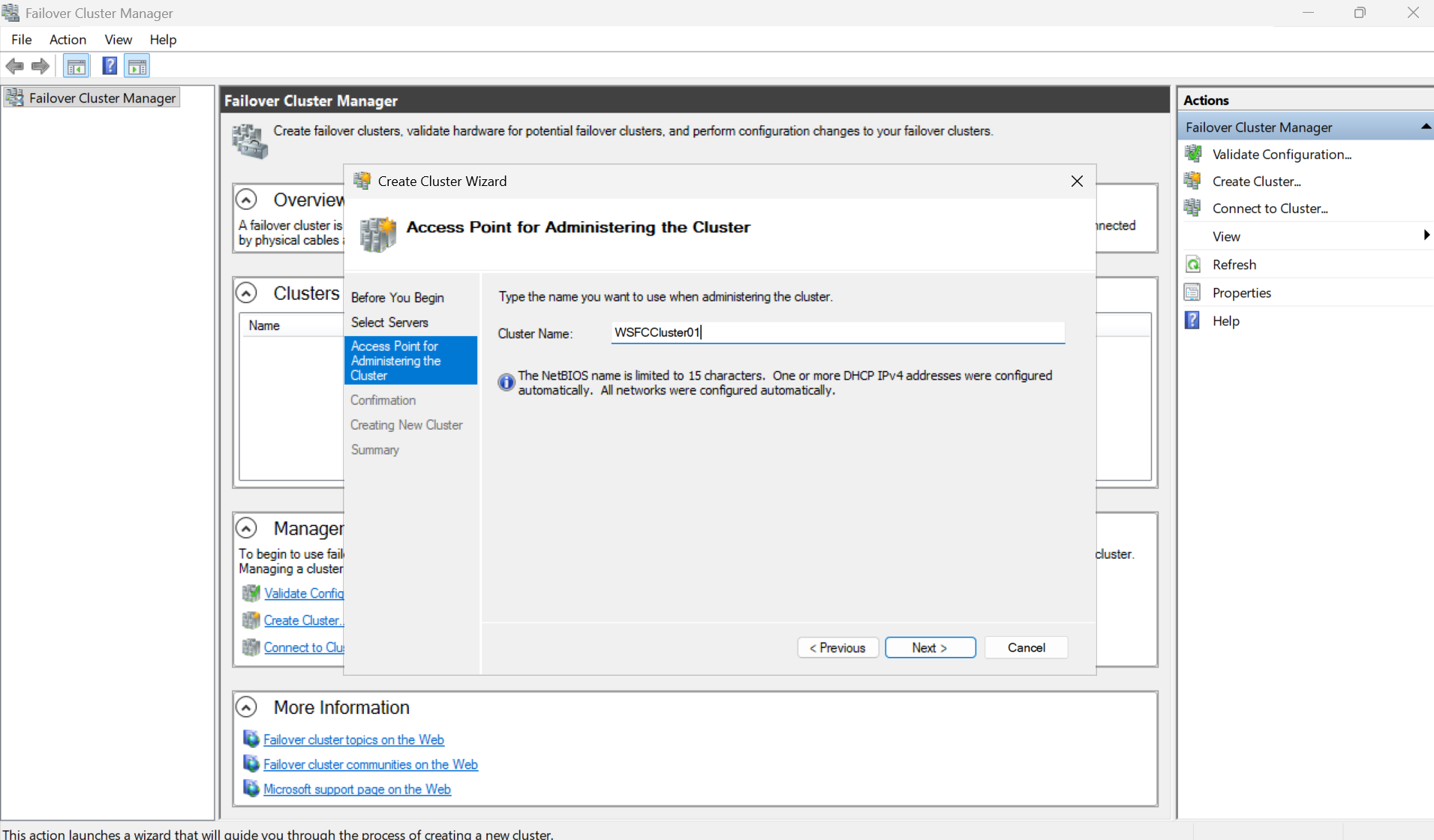Click the Creating New Cluster step label
This screenshot has width=1434, height=840.
click(407, 425)
